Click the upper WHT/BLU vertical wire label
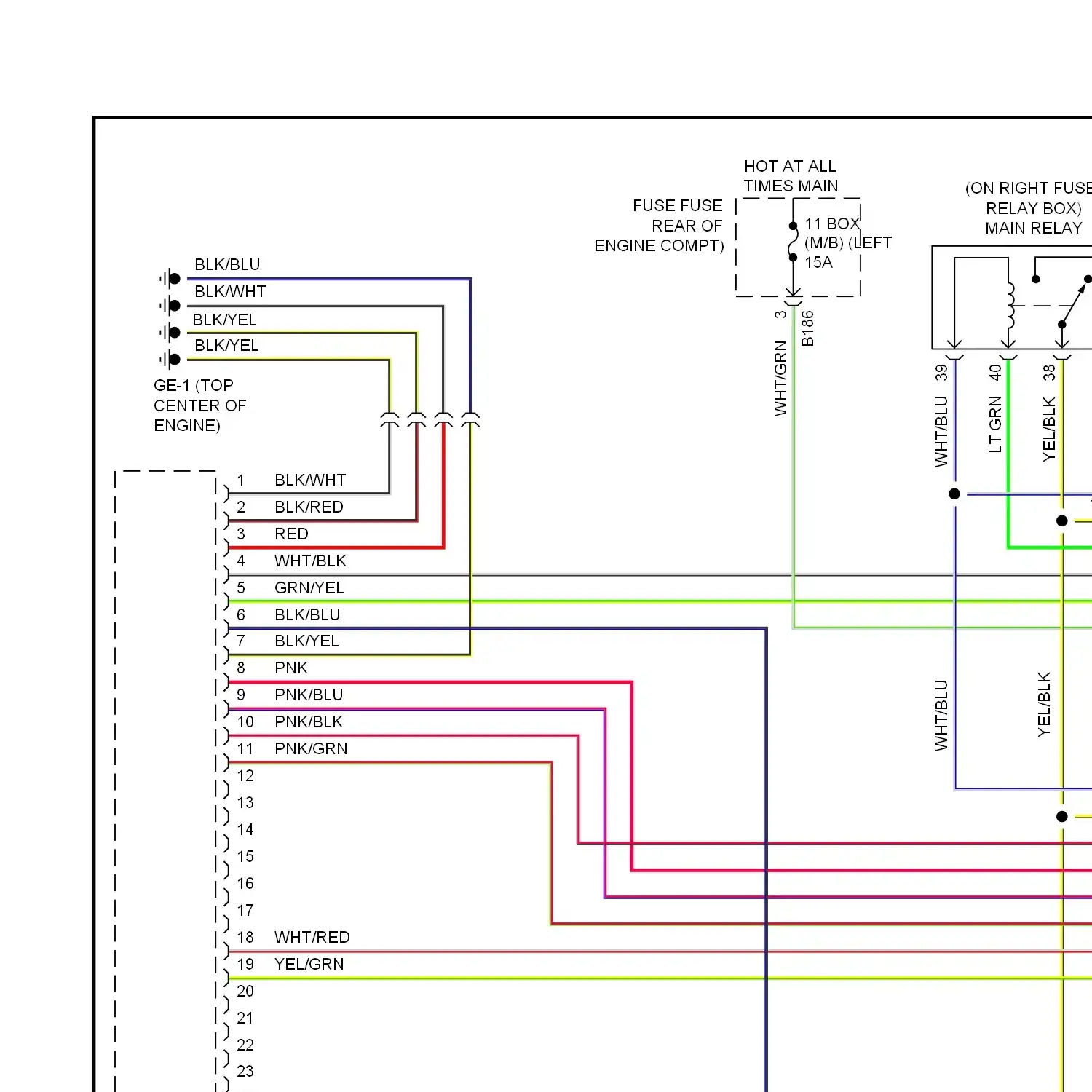 tap(941, 431)
